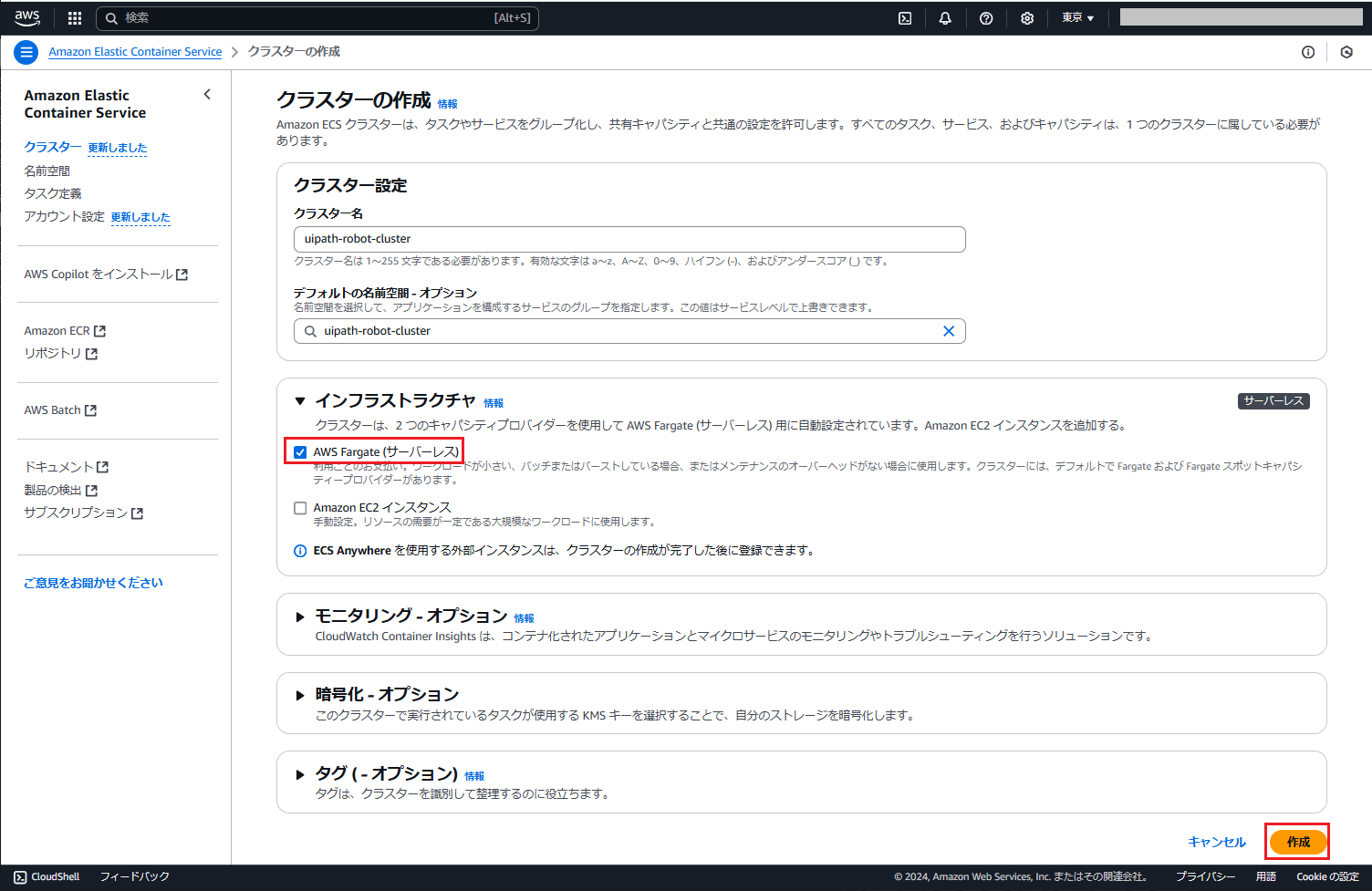Image resolution: width=1372 pixels, height=891 pixels.
Task: Open CloudShell from top bar icon
Action: (x=905, y=17)
